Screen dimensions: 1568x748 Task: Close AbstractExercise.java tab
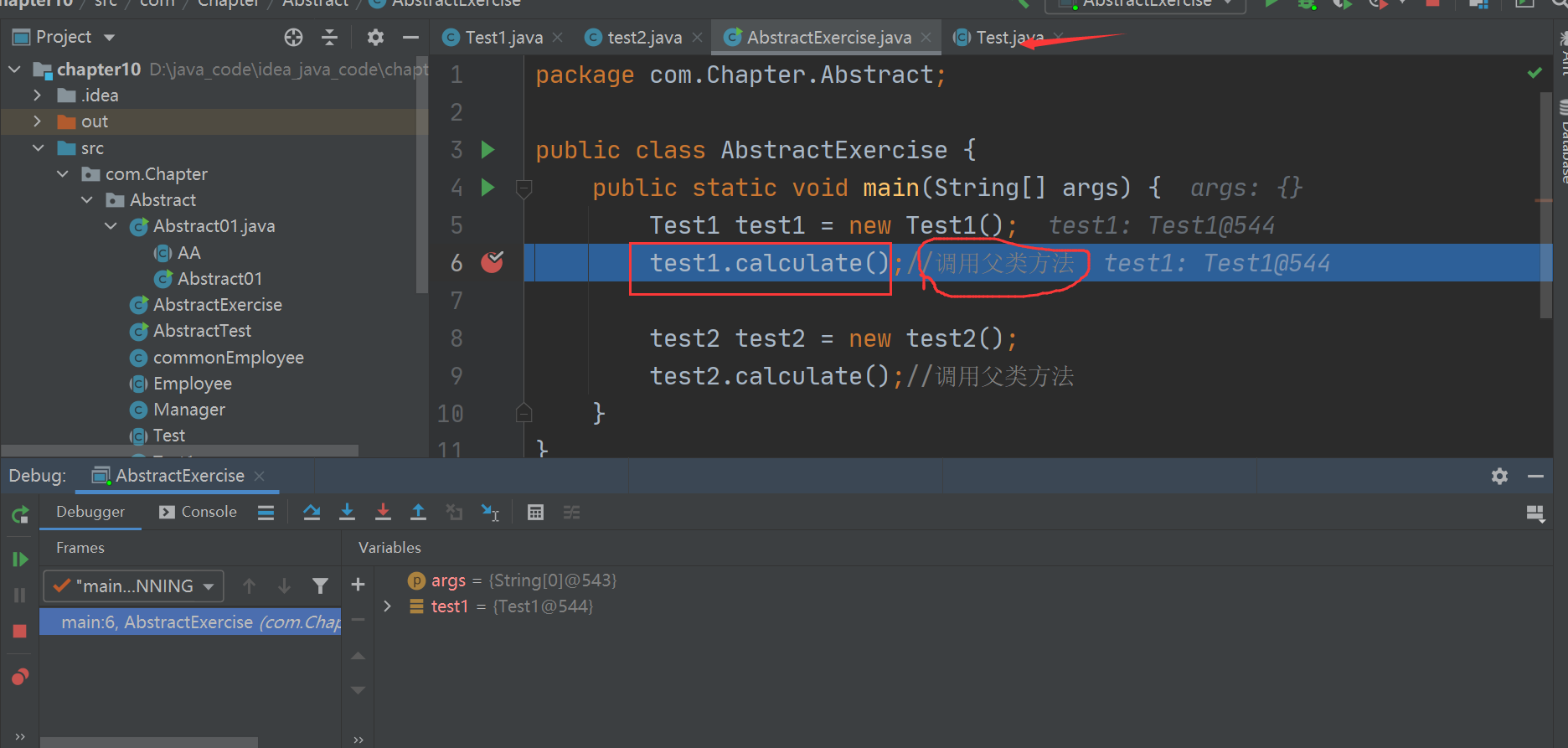pos(926,38)
